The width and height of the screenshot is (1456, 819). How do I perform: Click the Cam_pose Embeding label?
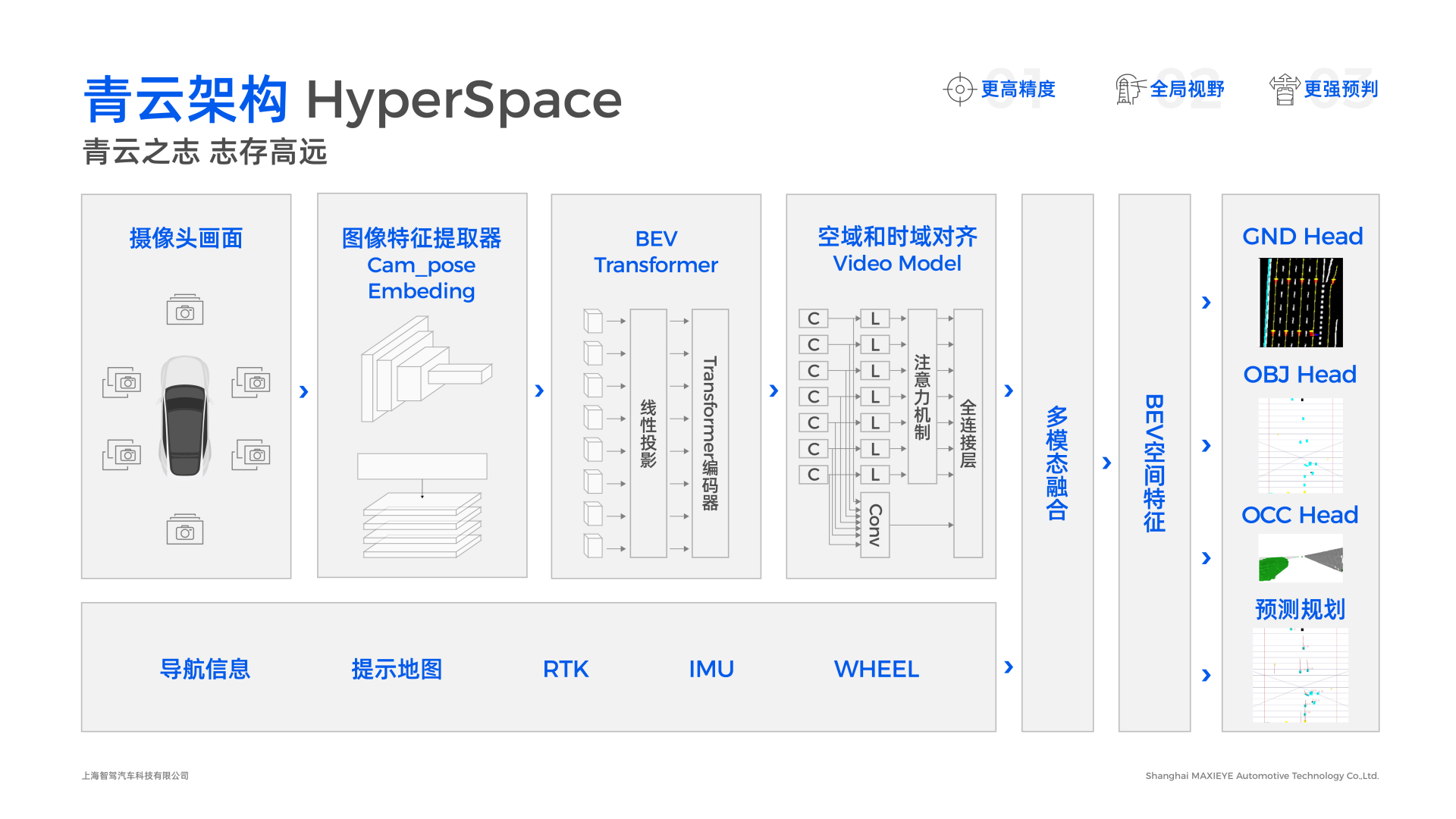(422, 278)
